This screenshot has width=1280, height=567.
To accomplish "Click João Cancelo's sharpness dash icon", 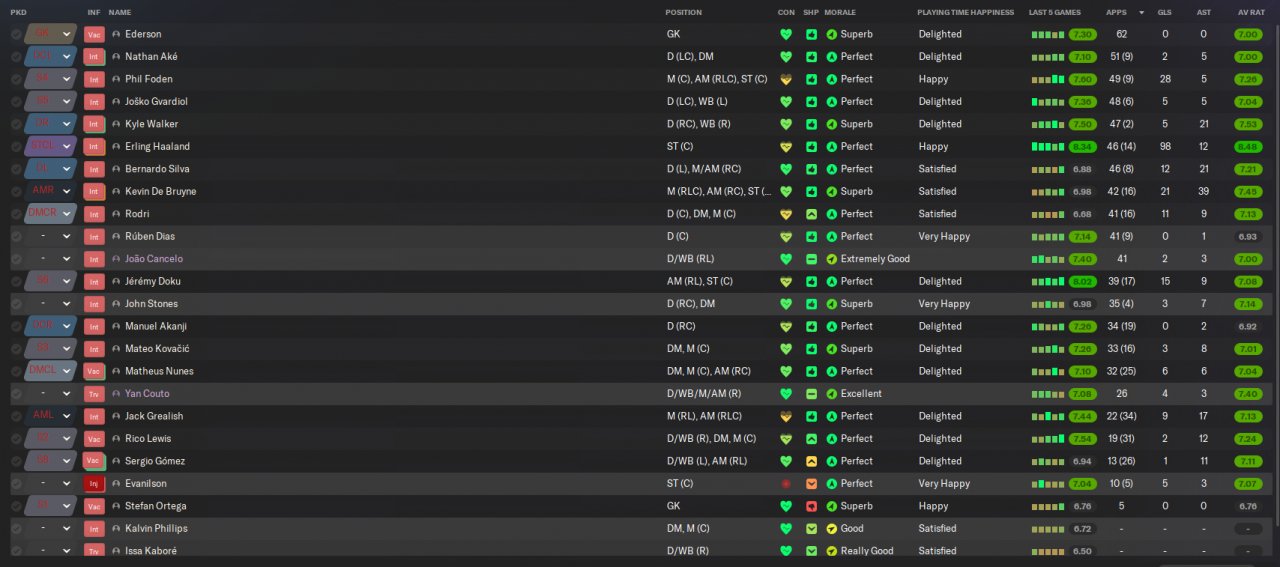I will coord(811,259).
